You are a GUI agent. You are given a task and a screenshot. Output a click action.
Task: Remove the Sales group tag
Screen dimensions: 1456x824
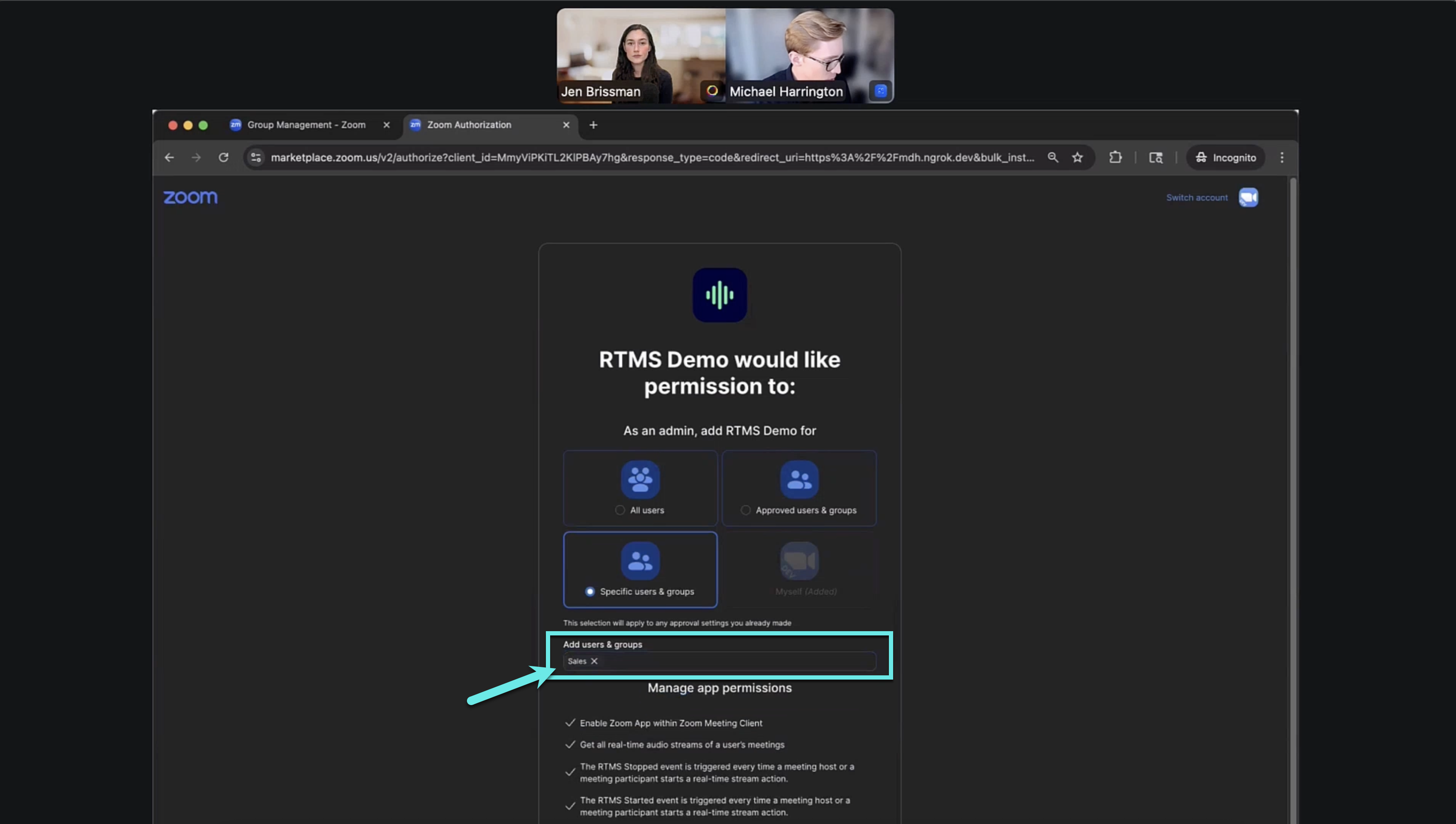tap(594, 661)
